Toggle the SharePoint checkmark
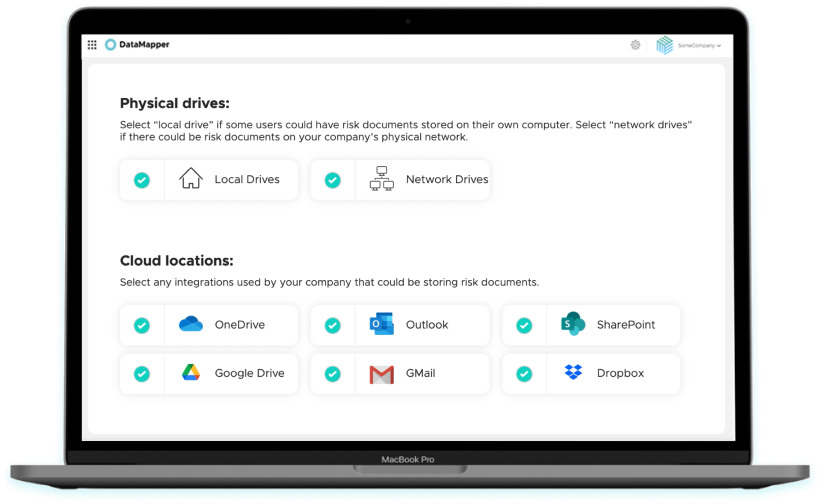Screen dimensions: 820x504 [524, 325]
